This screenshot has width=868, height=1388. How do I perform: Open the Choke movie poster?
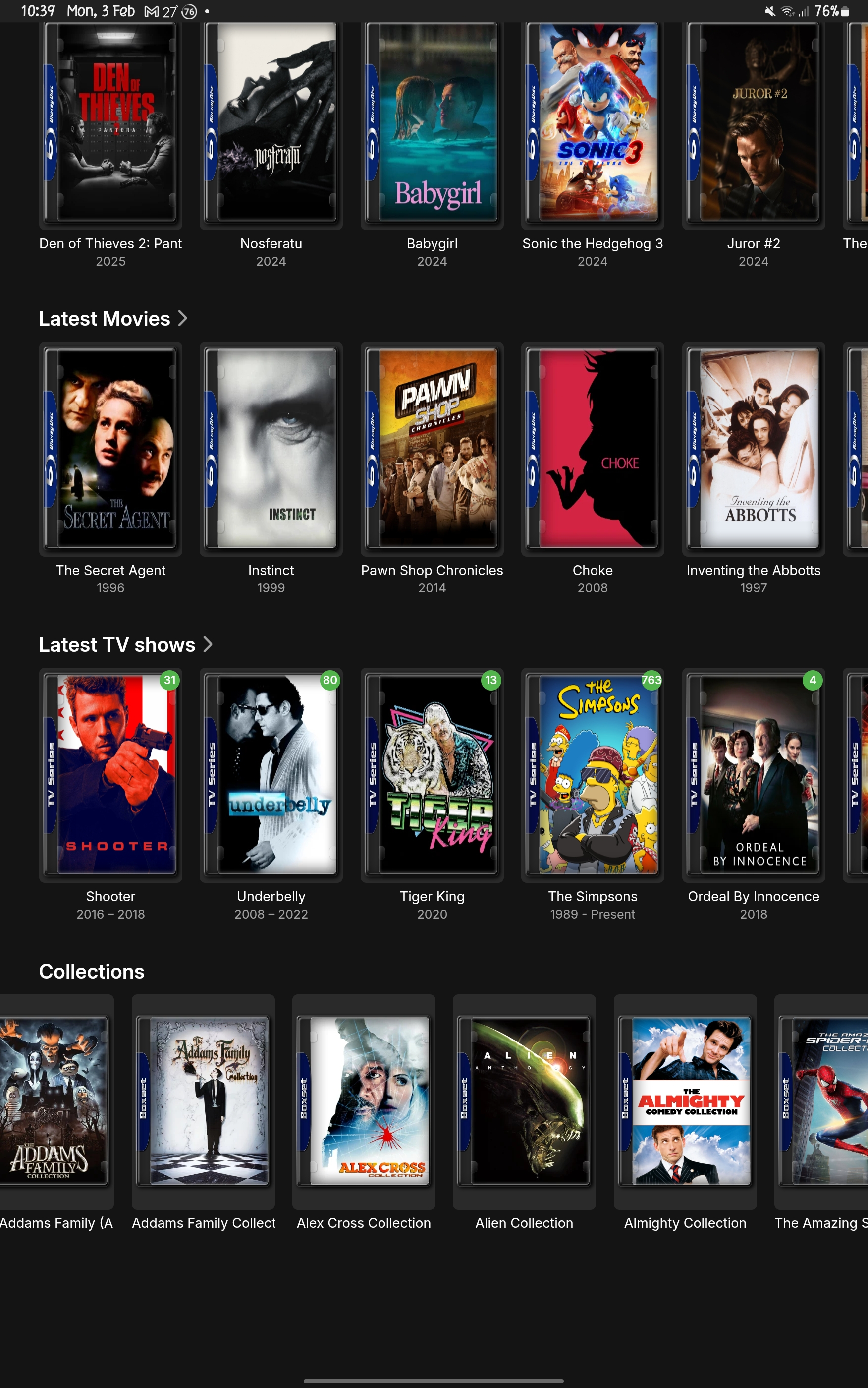click(593, 449)
